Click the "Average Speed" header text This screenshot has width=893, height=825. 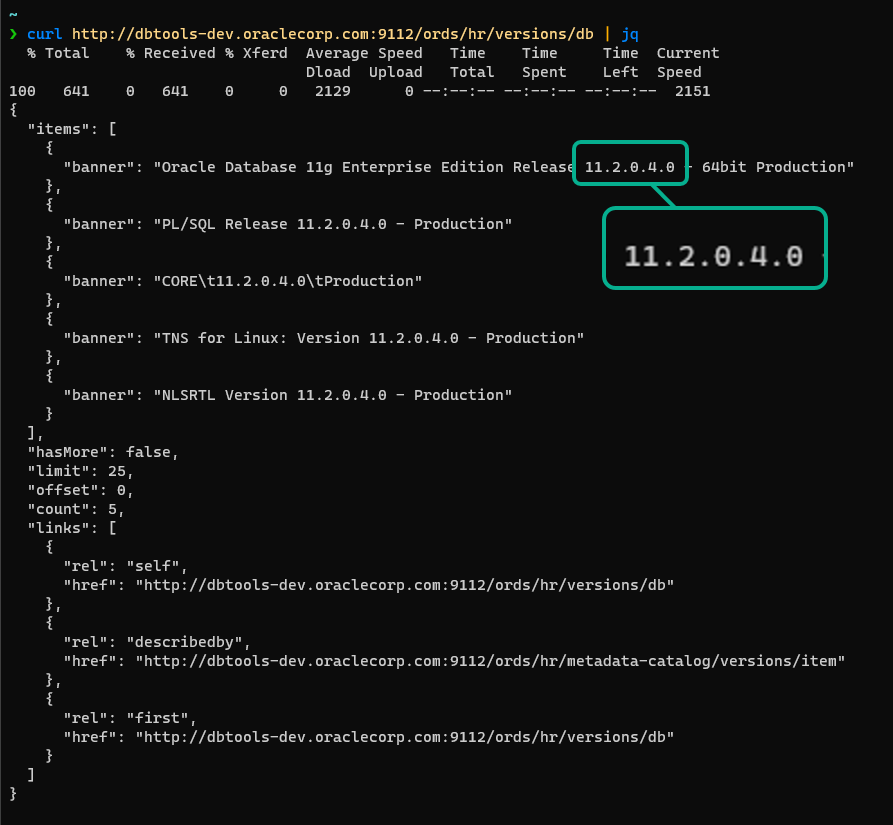364,54
